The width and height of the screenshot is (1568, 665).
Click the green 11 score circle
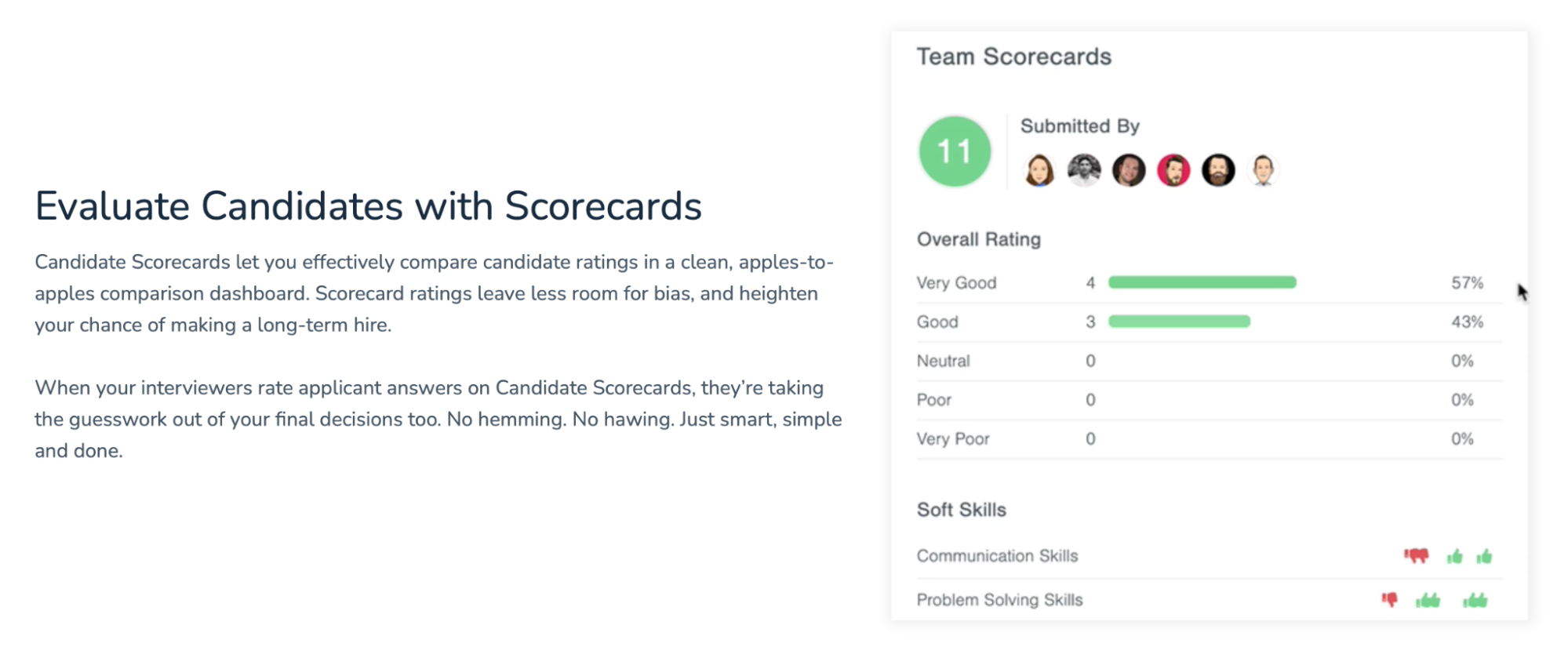955,151
